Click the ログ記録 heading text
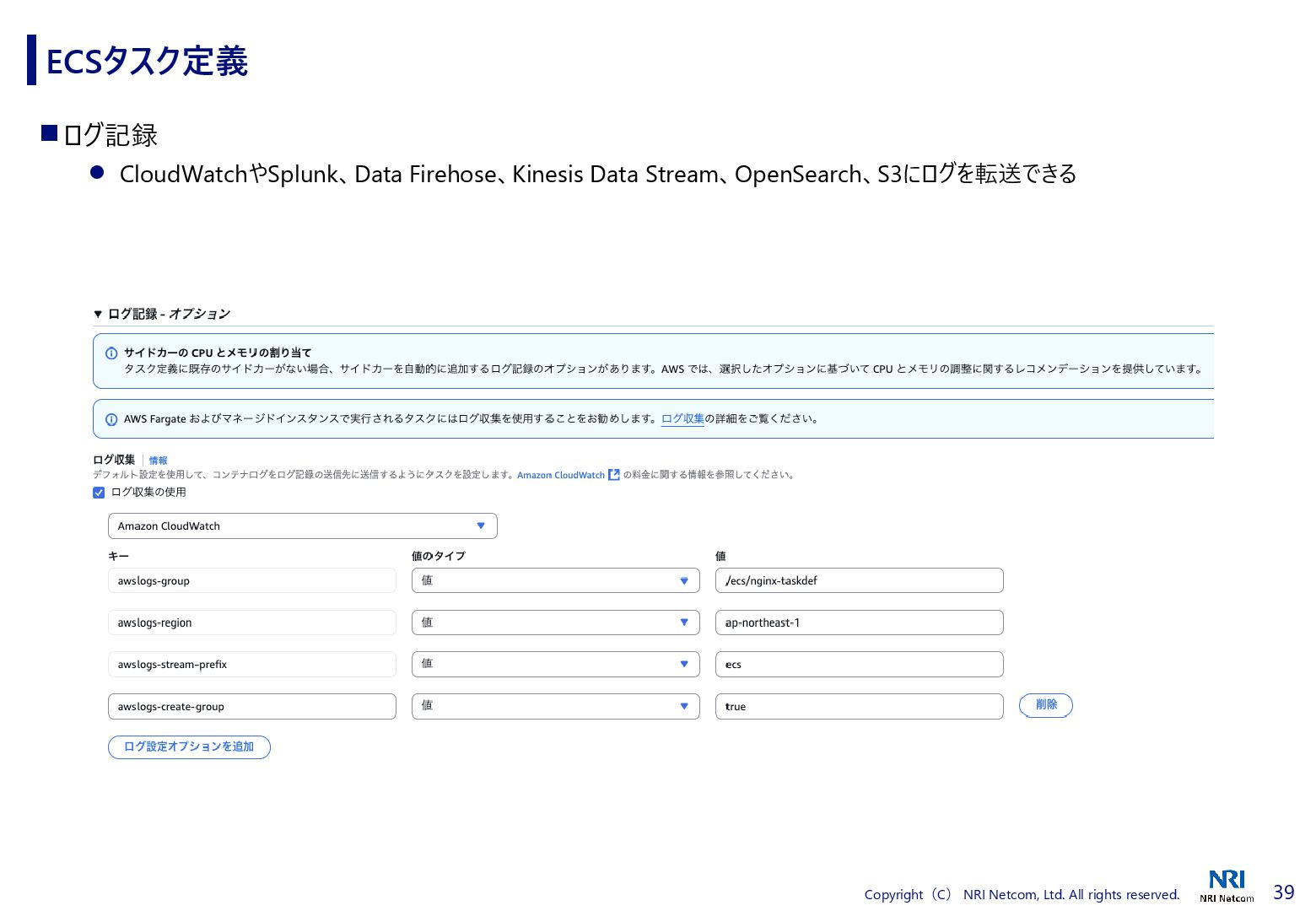 coord(111,135)
